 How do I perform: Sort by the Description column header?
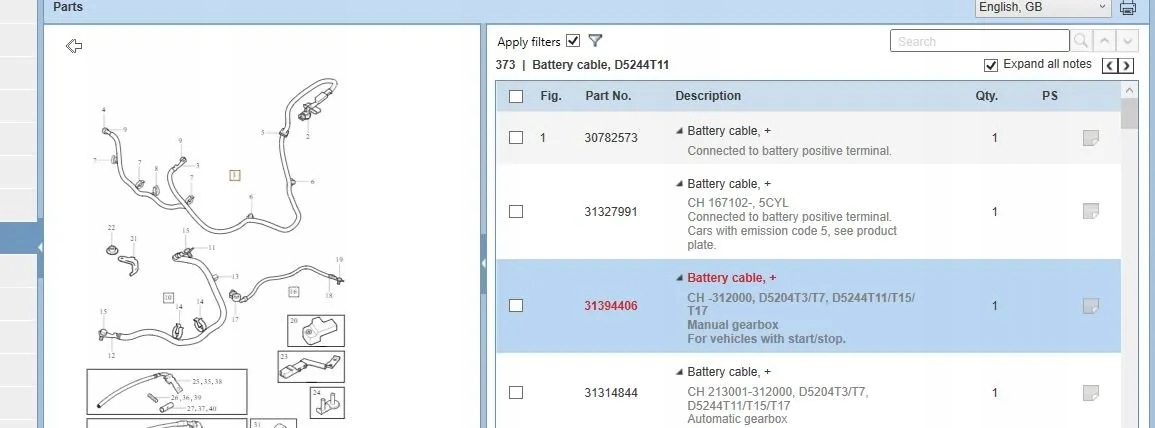(708, 96)
